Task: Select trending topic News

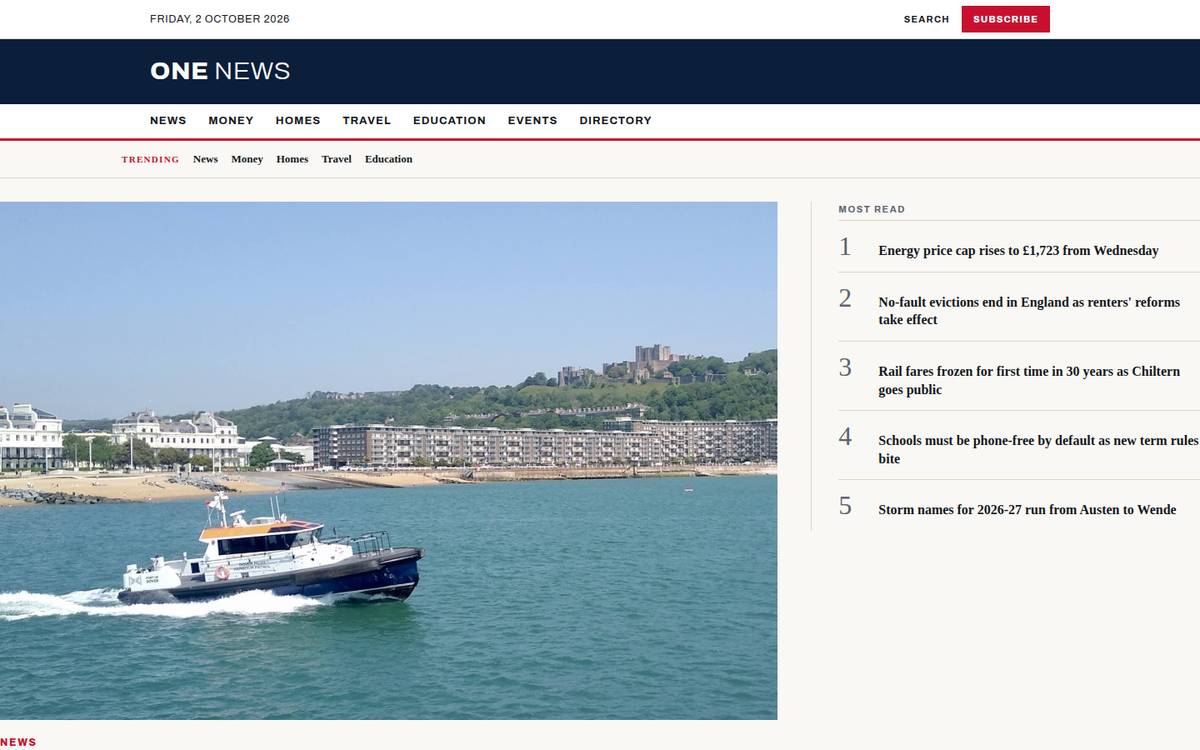Action: click(x=205, y=159)
